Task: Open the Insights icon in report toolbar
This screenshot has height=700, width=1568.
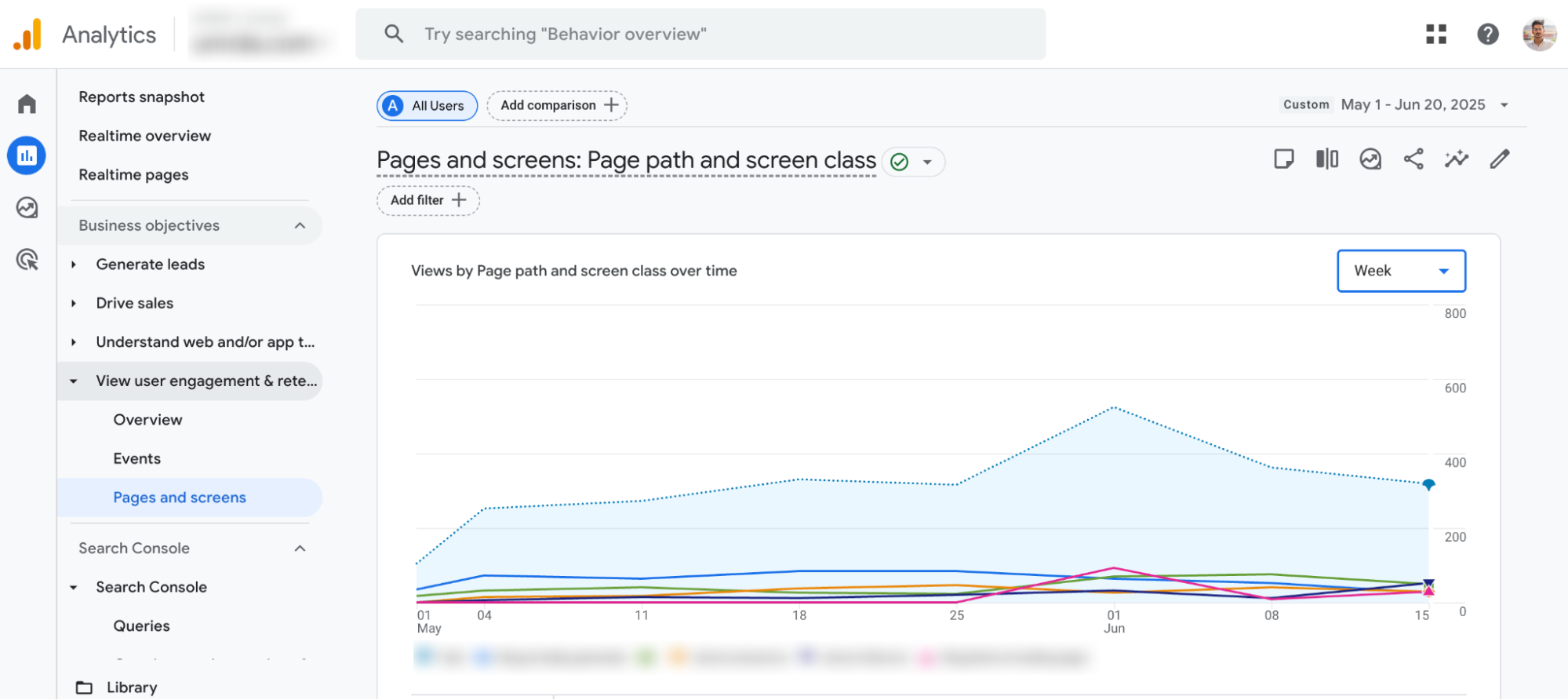Action: point(1370,159)
